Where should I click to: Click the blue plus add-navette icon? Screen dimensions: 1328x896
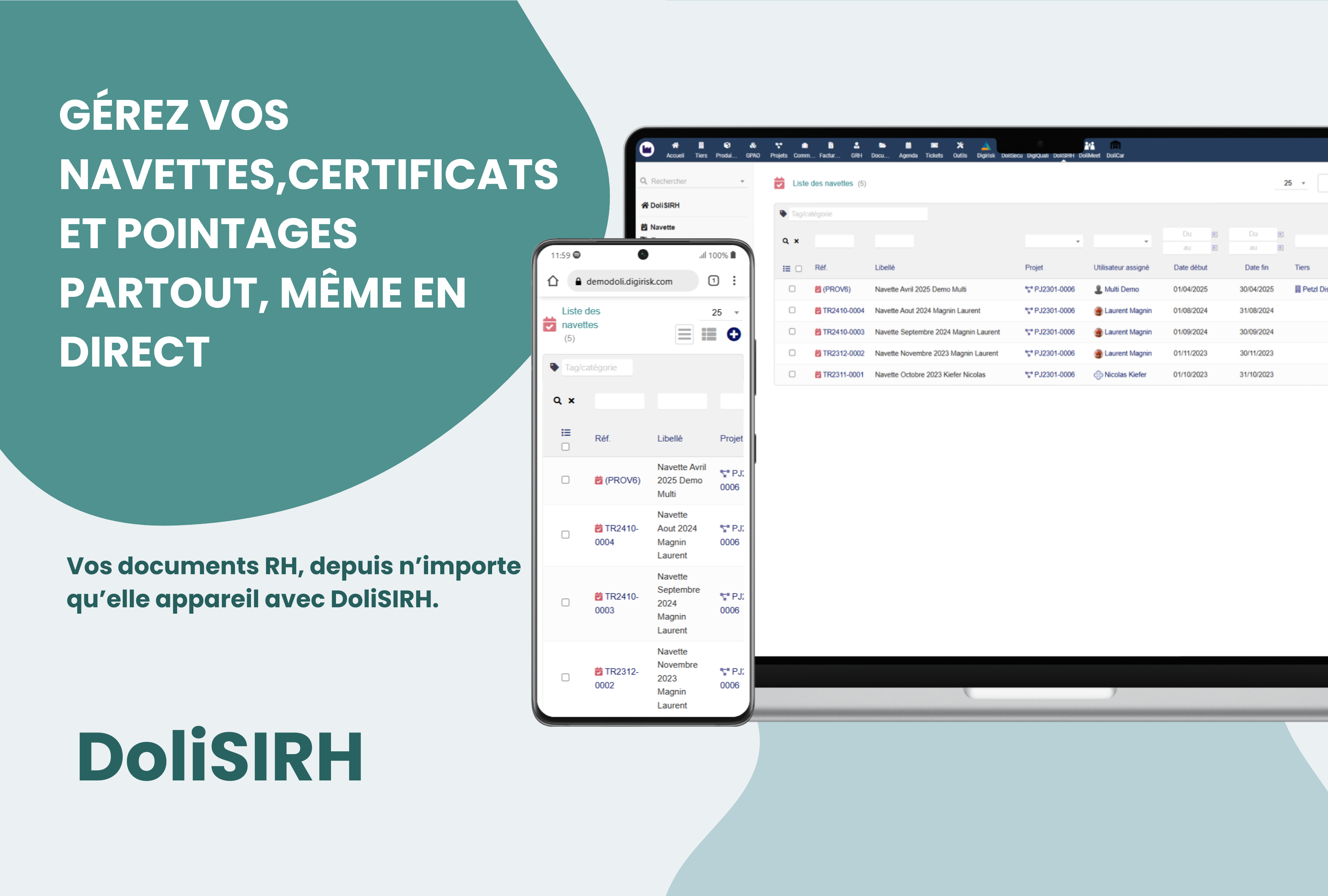tap(734, 334)
